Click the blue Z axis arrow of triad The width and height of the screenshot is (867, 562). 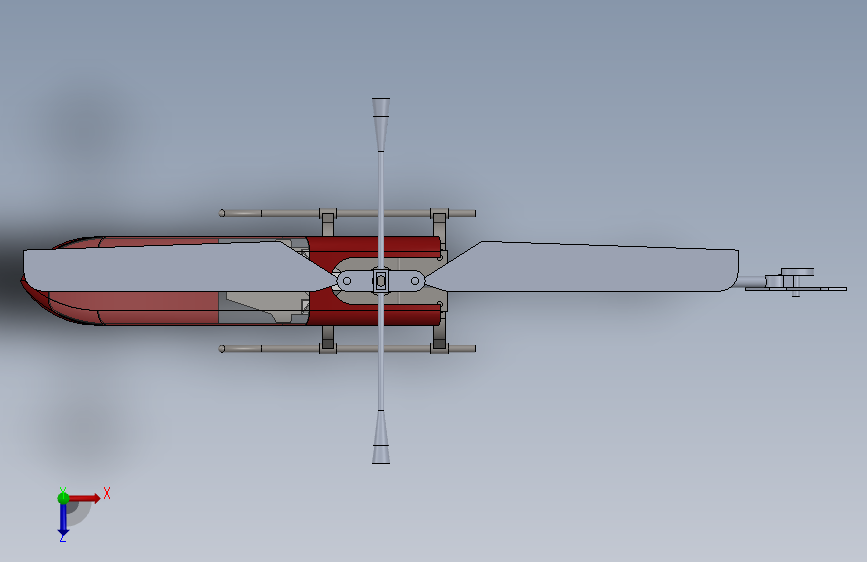click(63, 520)
